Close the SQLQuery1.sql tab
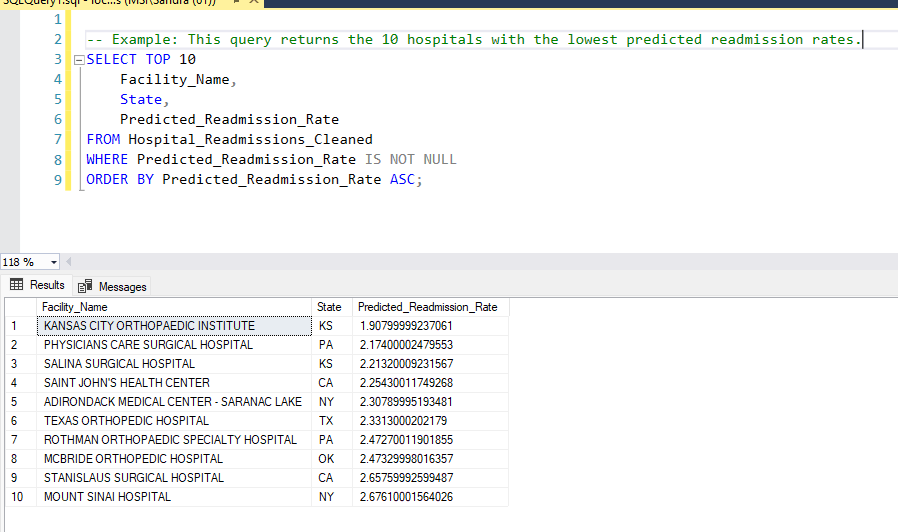 tap(254, 2)
